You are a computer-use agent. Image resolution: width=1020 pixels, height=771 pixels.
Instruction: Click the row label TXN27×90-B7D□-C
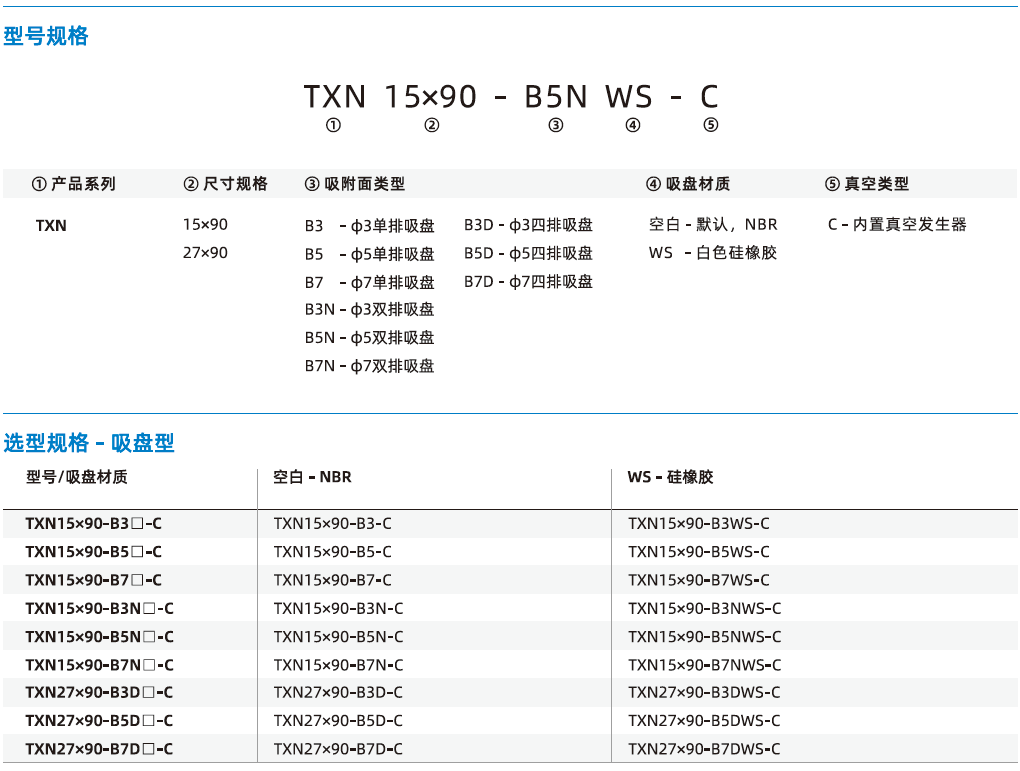coord(100,749)
